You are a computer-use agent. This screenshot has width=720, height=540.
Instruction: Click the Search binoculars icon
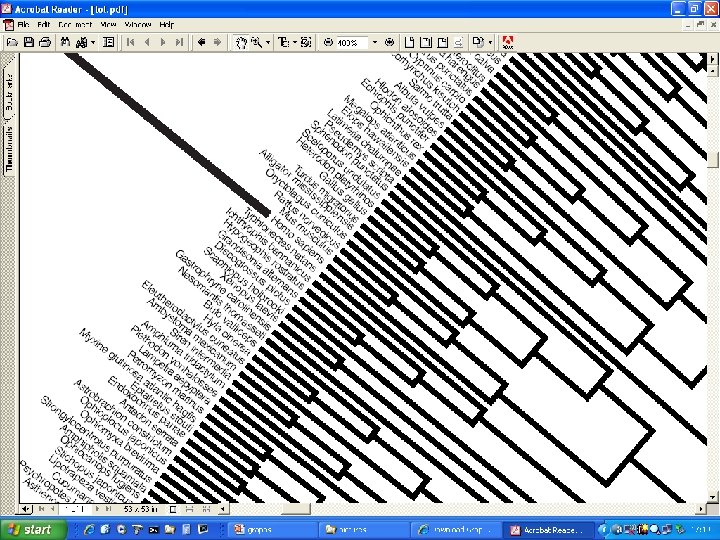point(81,43)
